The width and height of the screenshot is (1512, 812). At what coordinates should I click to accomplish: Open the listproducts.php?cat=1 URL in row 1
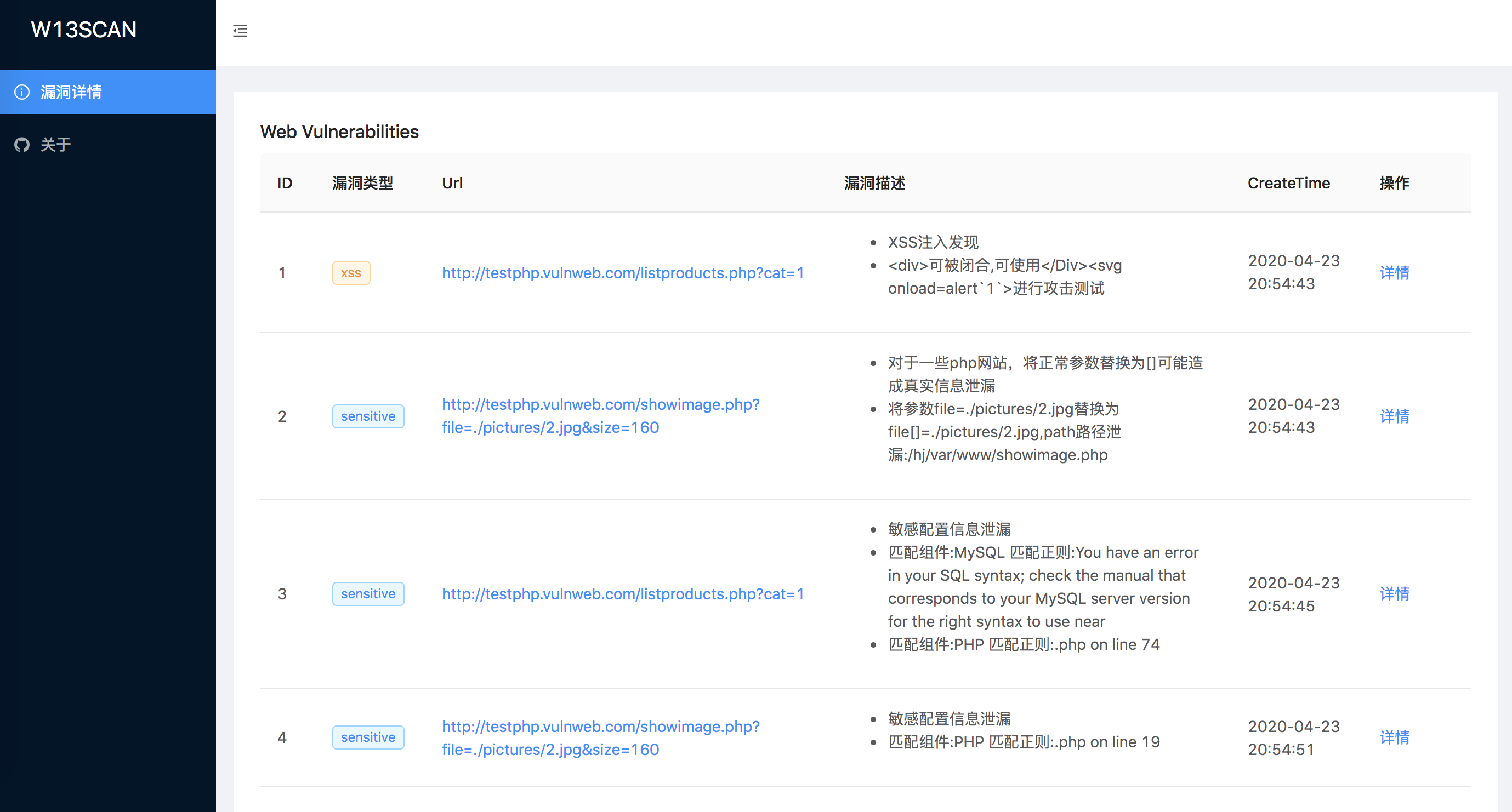623,273
